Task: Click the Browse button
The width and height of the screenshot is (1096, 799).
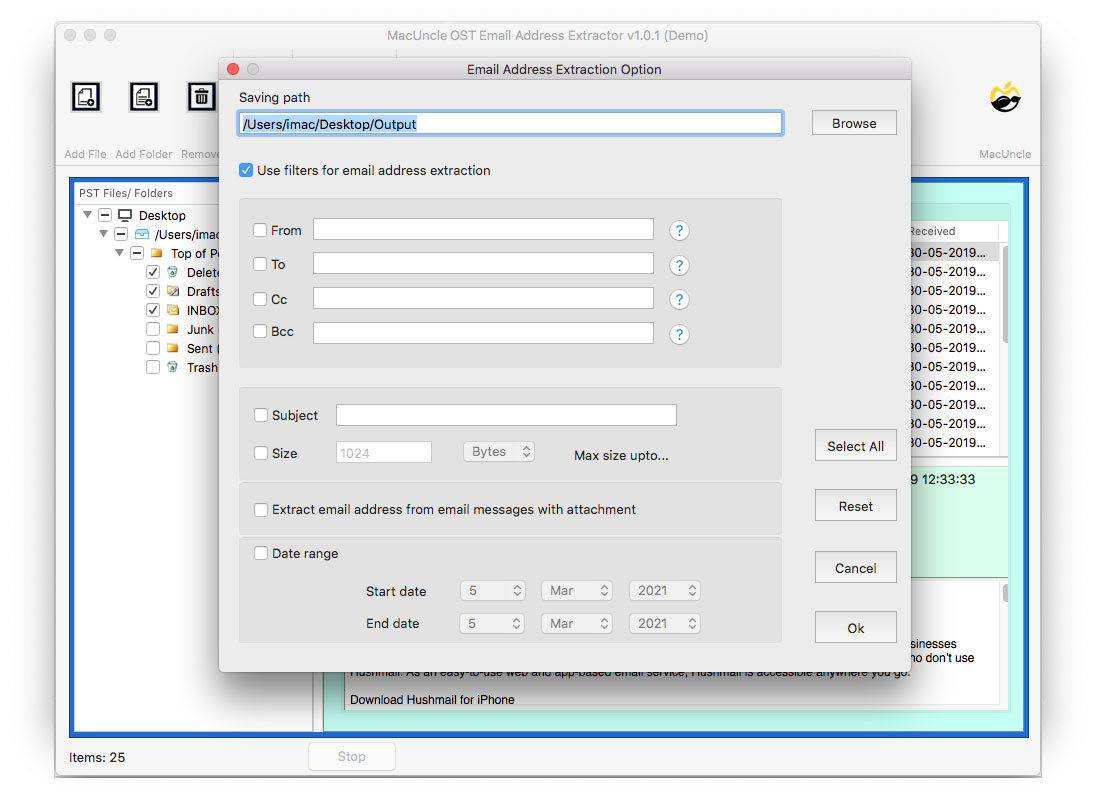Action: 854,123
